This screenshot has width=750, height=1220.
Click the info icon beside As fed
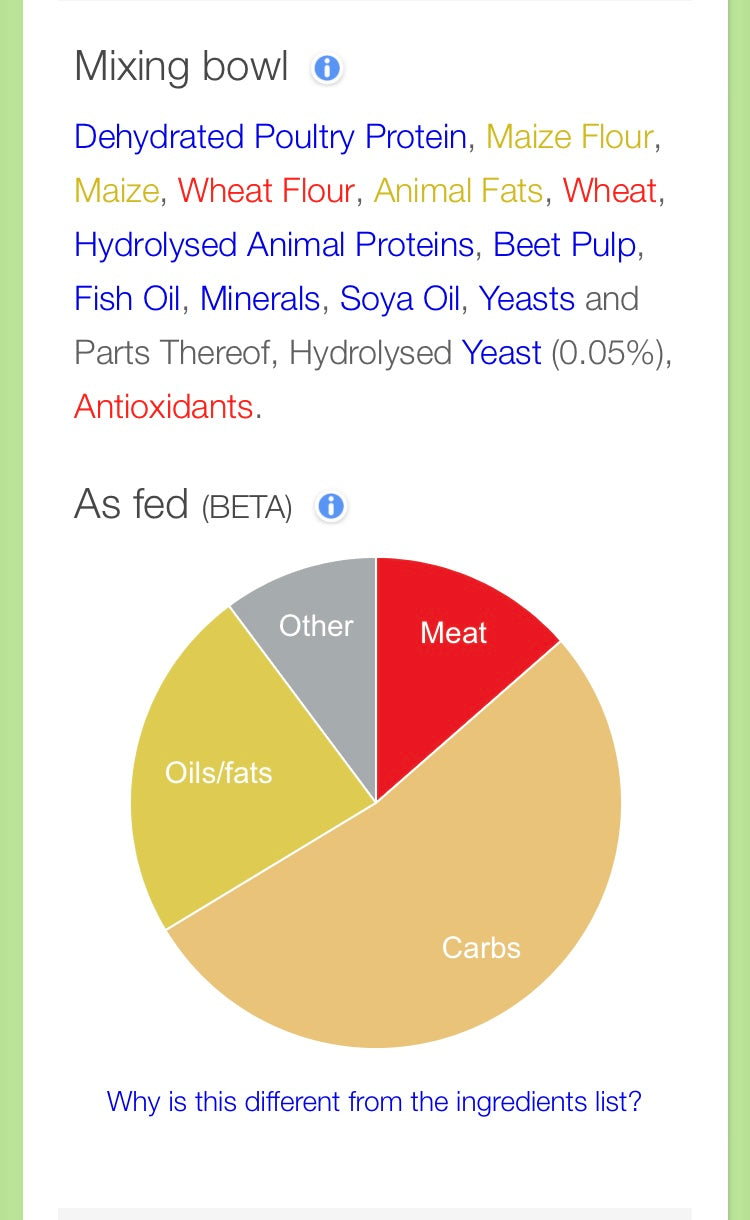pos(330,507)
